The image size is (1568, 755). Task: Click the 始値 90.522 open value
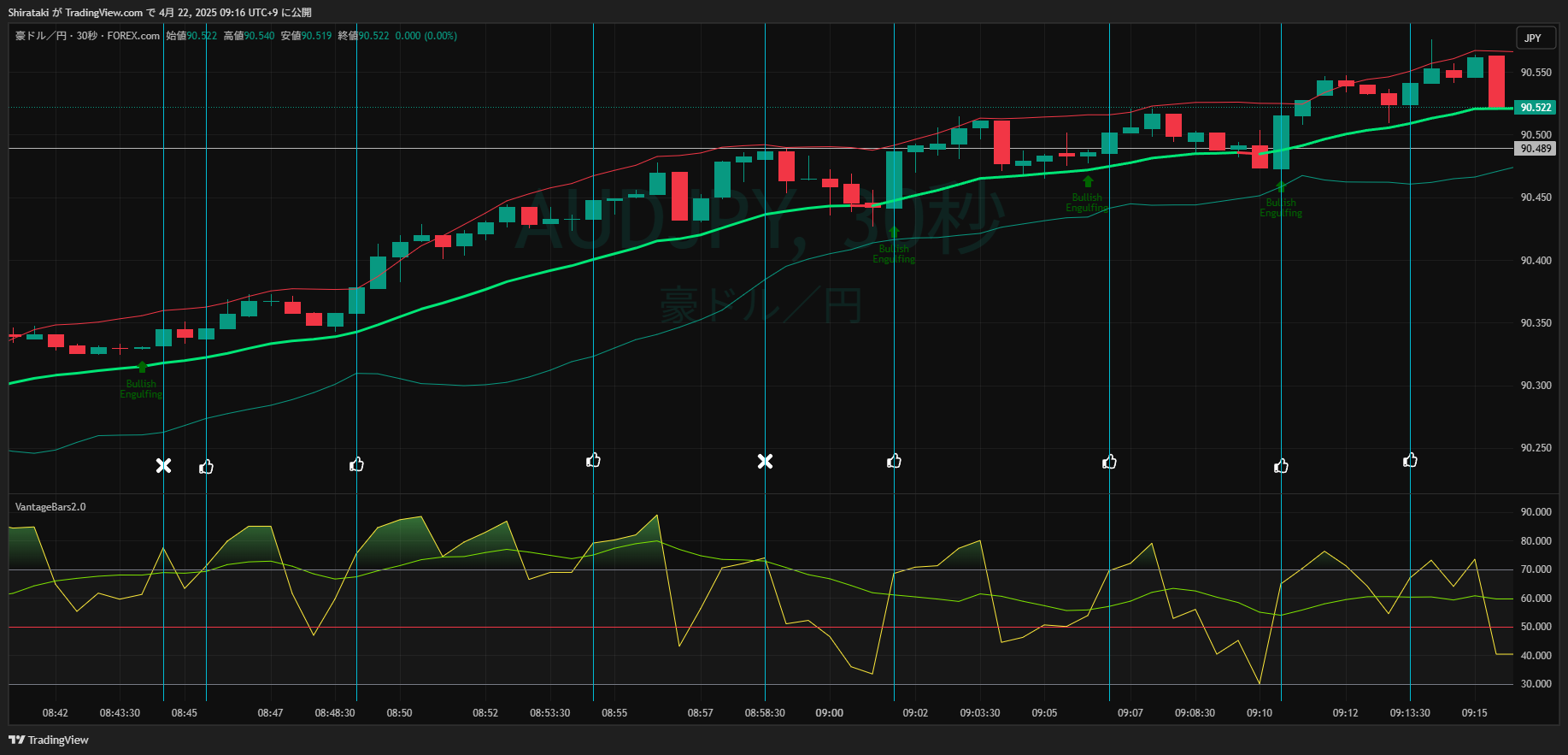coord(191,36)
